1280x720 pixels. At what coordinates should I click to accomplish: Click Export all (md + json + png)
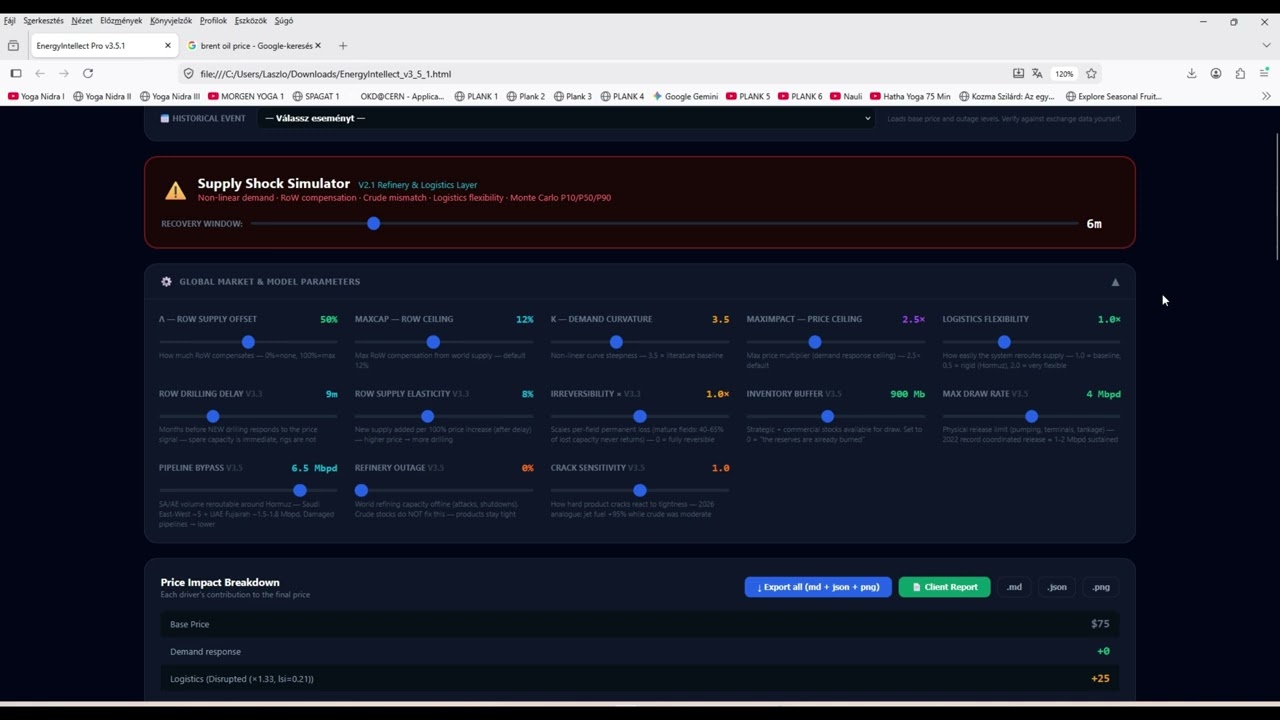click(818, 587)
